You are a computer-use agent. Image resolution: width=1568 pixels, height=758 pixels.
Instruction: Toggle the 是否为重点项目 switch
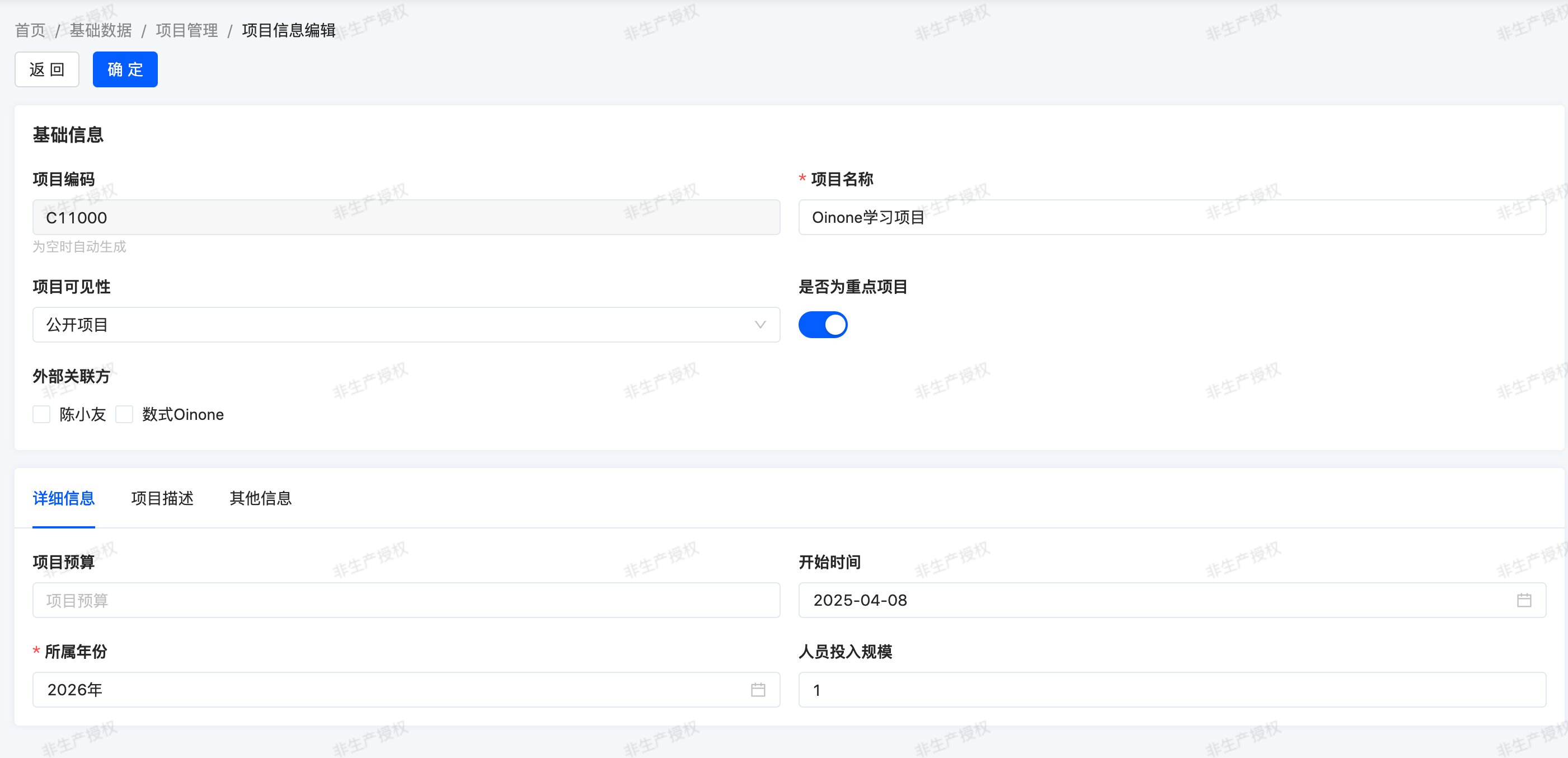point(823,325)
